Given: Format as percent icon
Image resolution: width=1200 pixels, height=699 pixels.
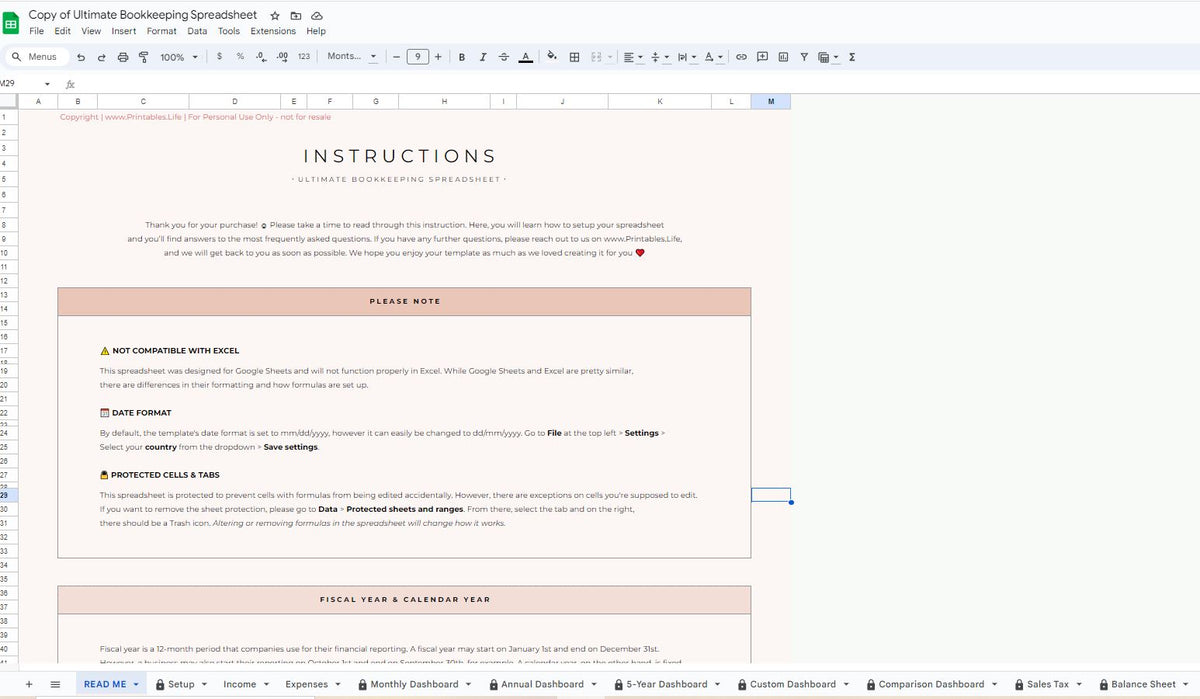Looking at the screenshot, I should point(240,56).
